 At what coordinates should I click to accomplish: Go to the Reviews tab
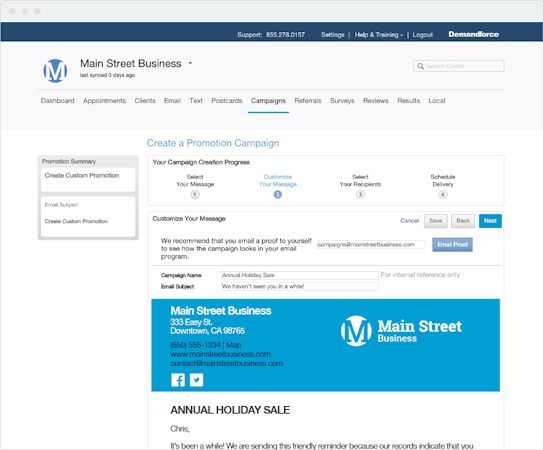coord(376,101)
